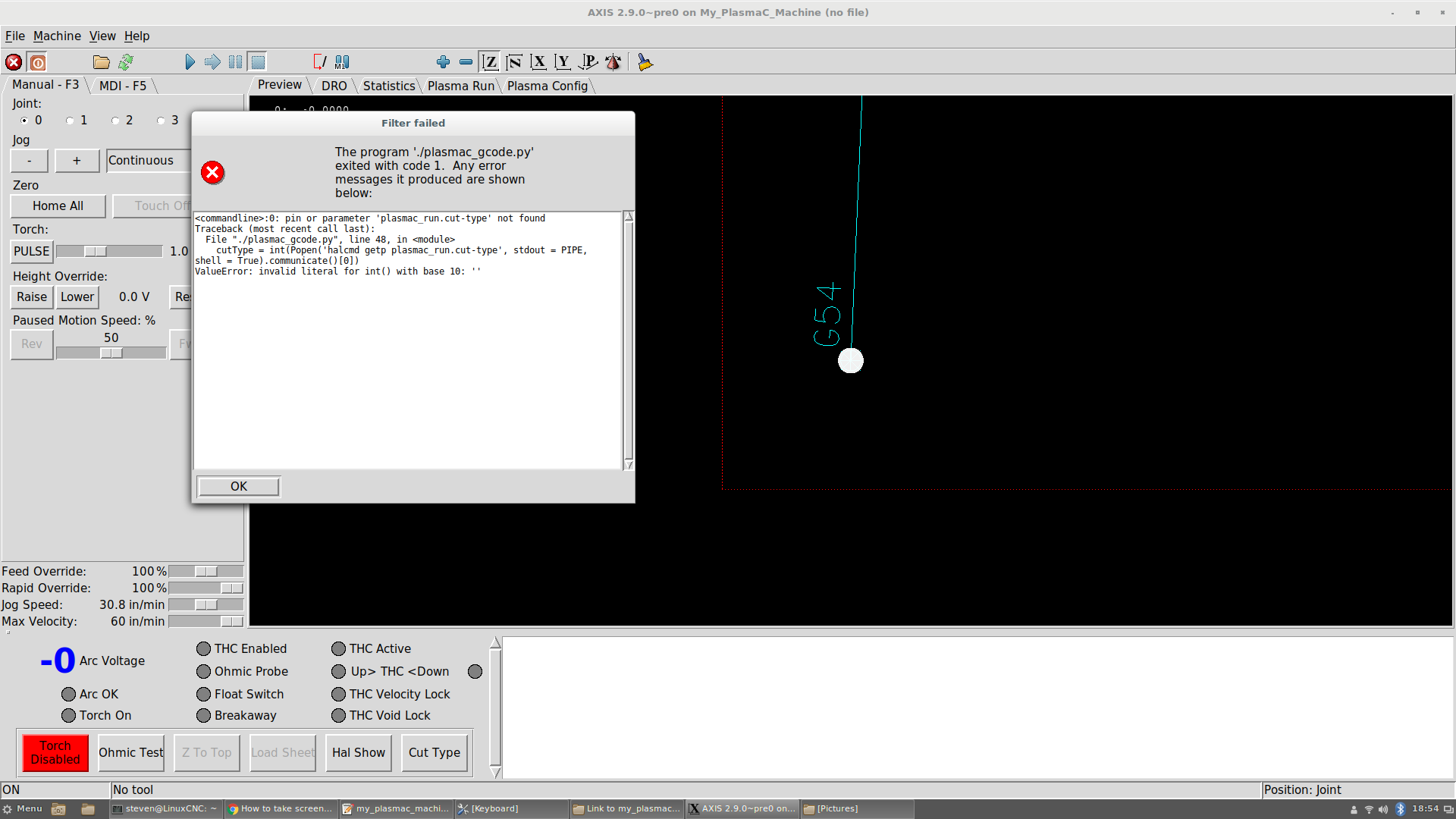
Task: Switch to steven@LinuxCNC terminal in taskbar
Action: [x=165, y=809]
